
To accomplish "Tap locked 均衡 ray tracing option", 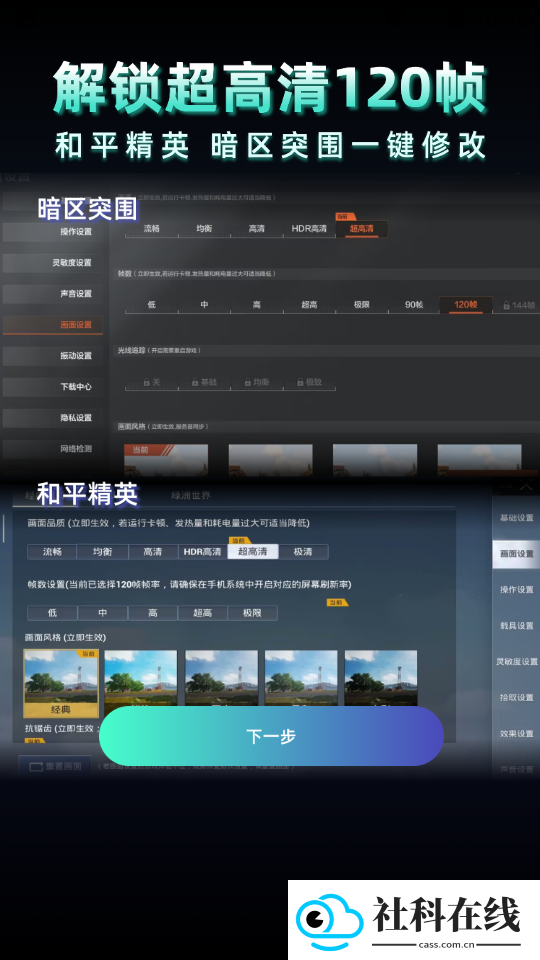I will [257, 382].
